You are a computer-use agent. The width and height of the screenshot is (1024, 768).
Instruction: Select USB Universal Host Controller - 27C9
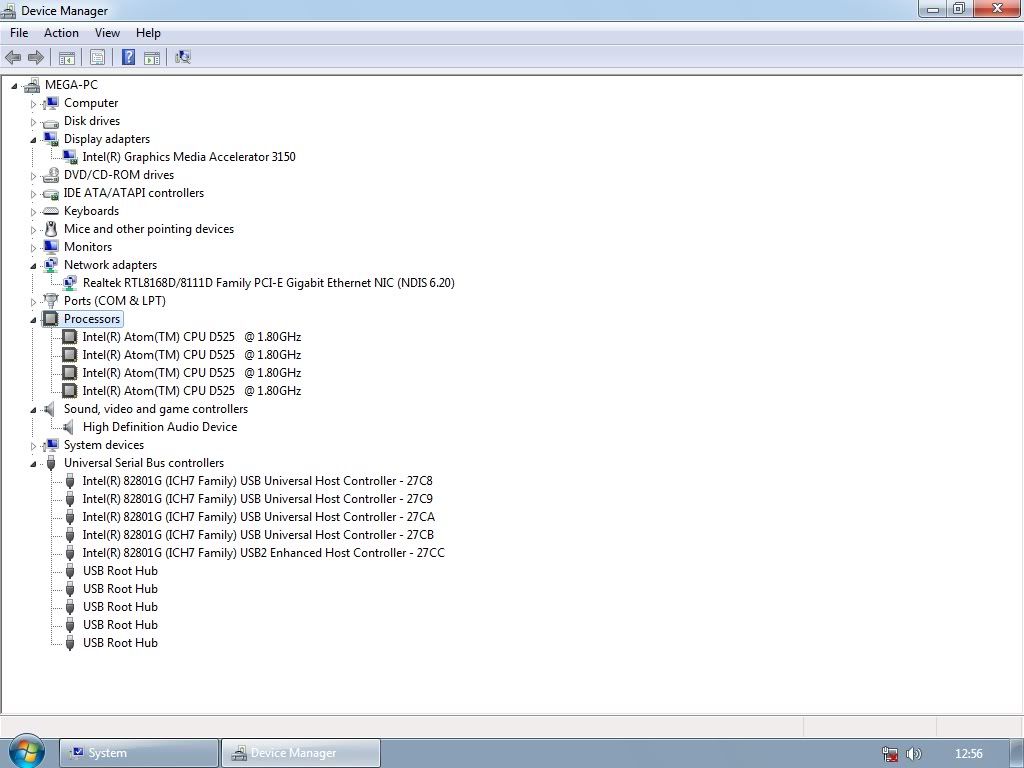point(257,499)
